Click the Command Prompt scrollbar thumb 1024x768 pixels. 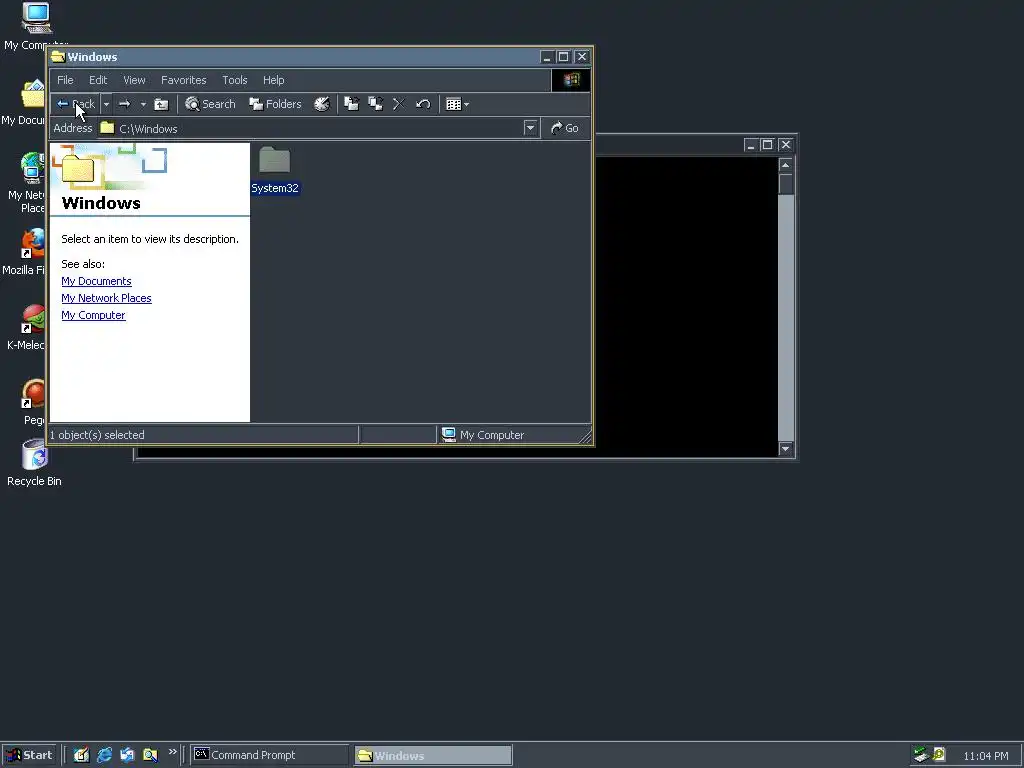(786, 184)
